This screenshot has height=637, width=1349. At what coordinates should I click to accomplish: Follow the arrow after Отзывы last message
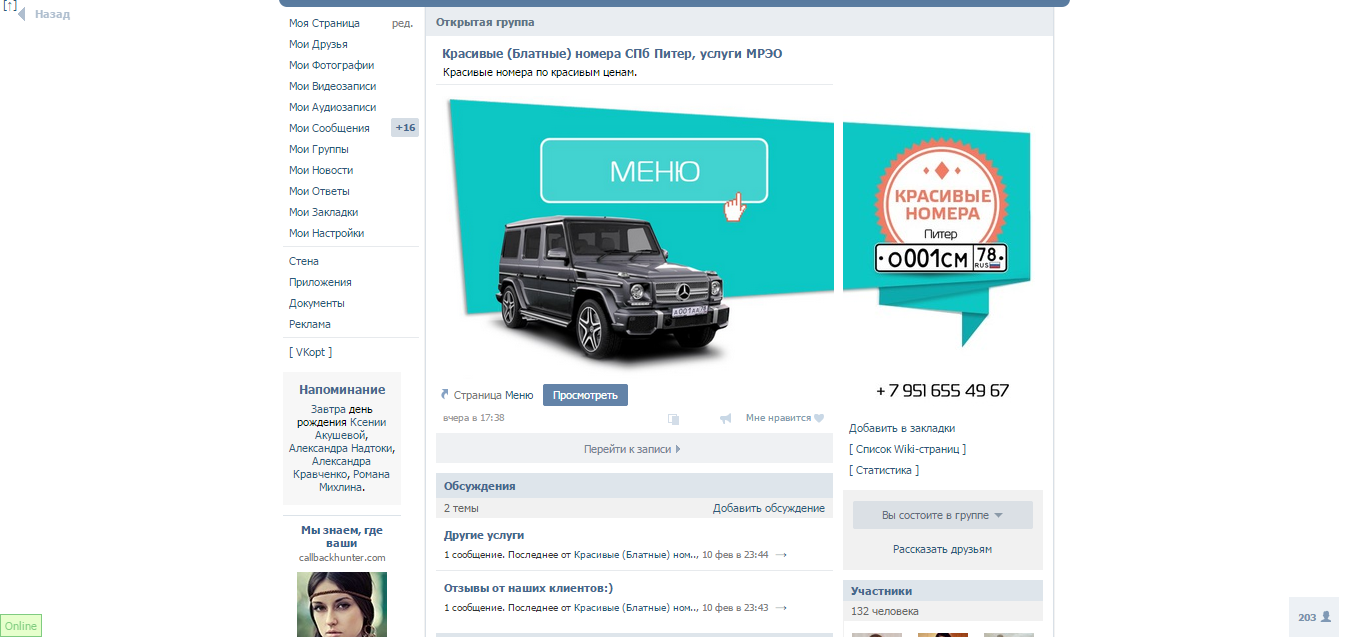tap(781, 607)
